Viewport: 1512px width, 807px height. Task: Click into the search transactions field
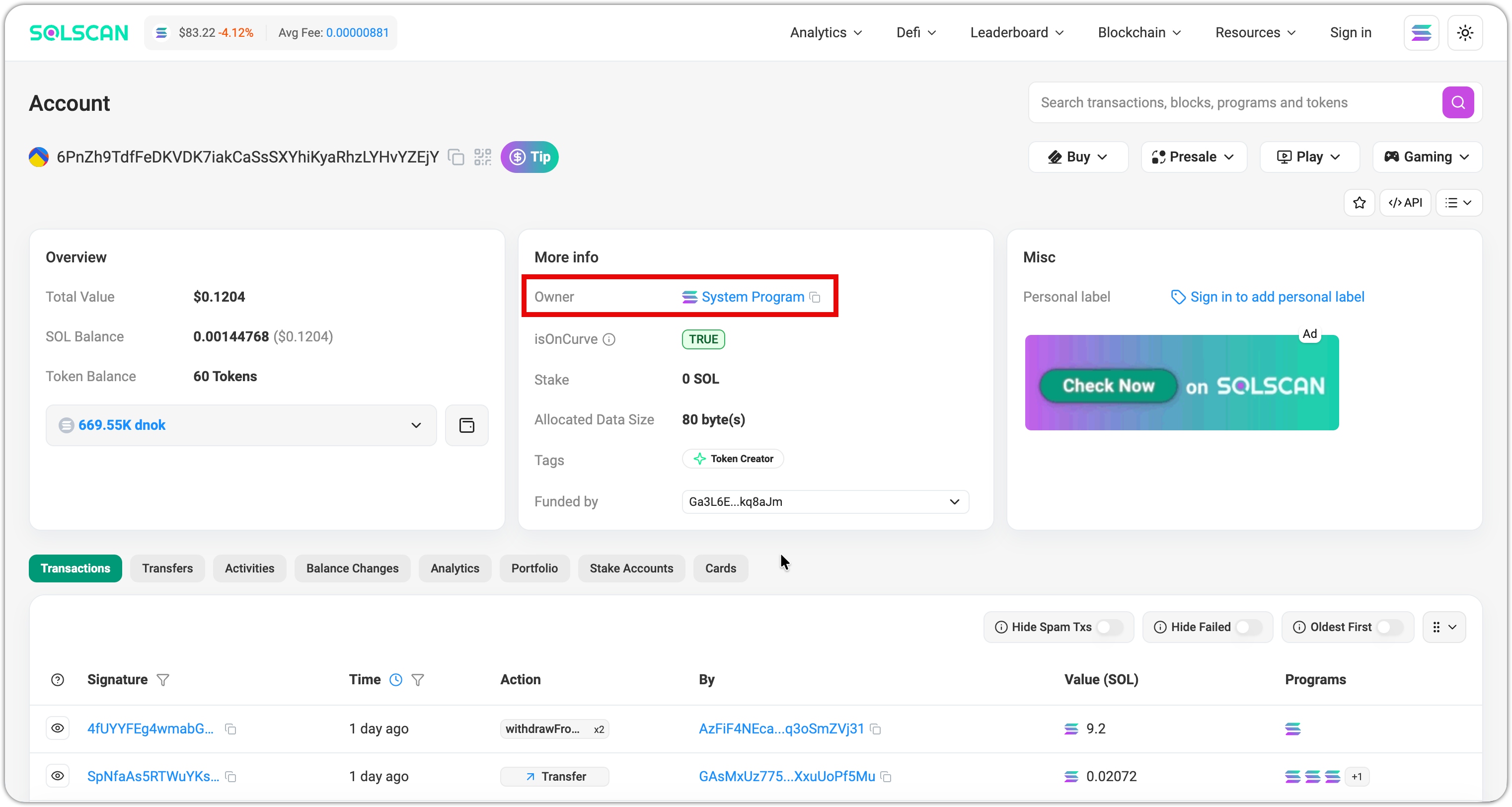click(1233, 103)
